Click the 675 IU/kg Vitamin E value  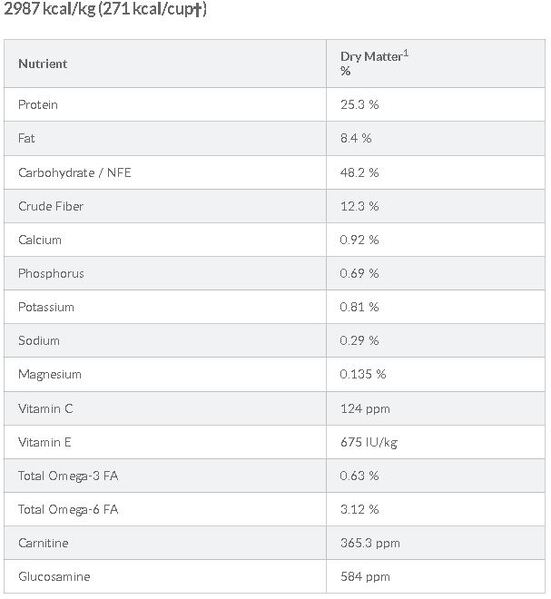[369, 442]
